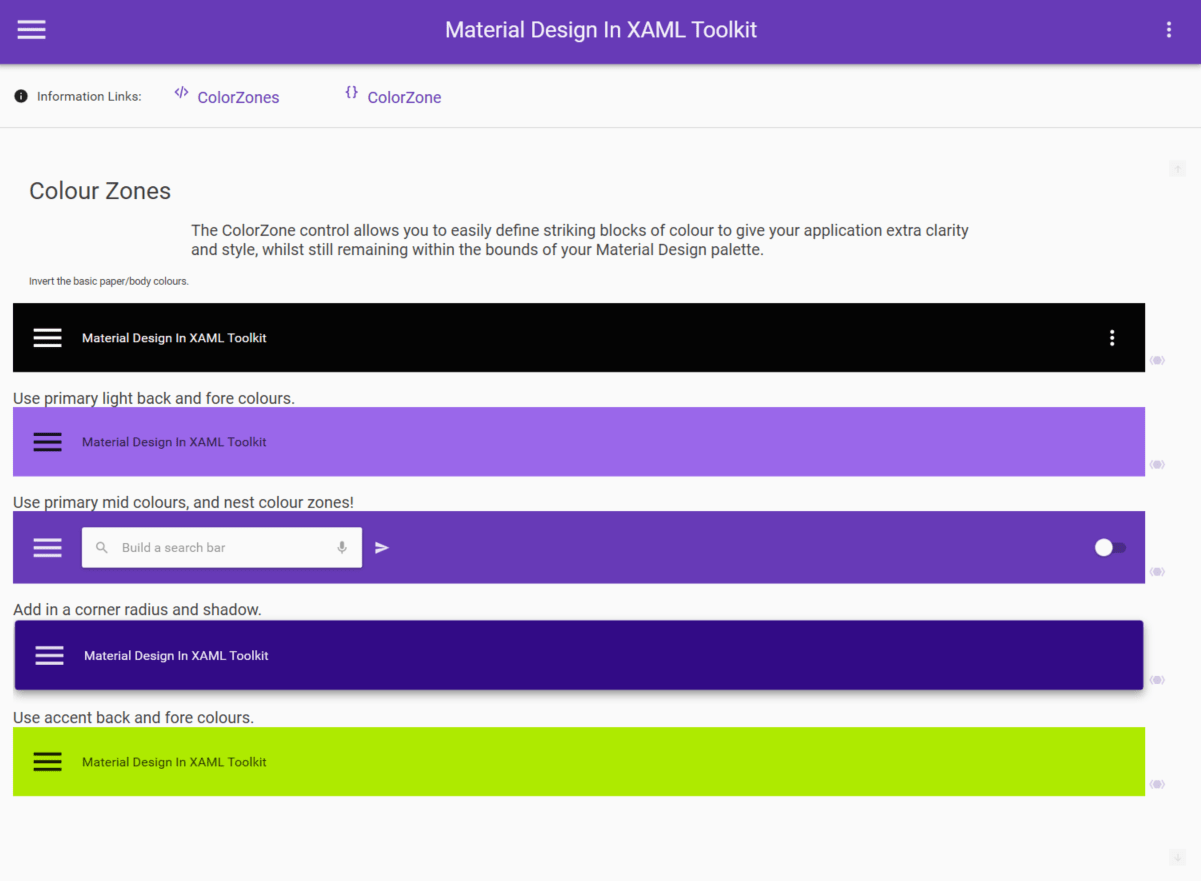Viewport: 1201px width, 881px height.
Task: Toggle the switch in the primary mid zone
Action: [1110, 548]
